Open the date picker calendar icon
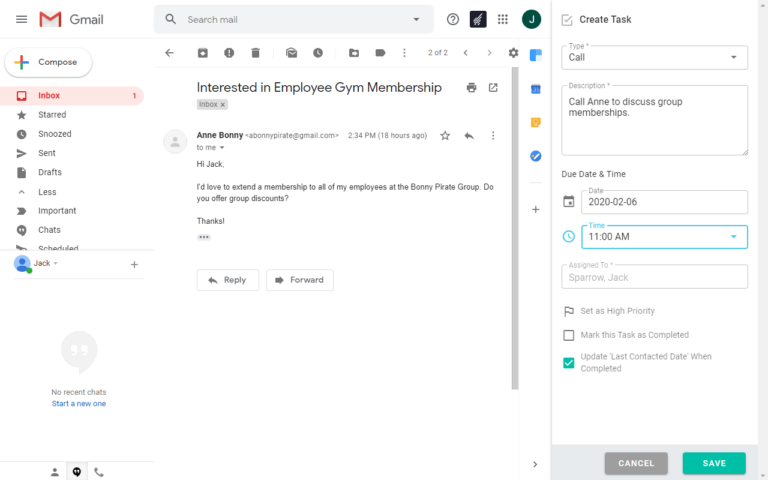768x480 pixels. [x=569, y=201]
